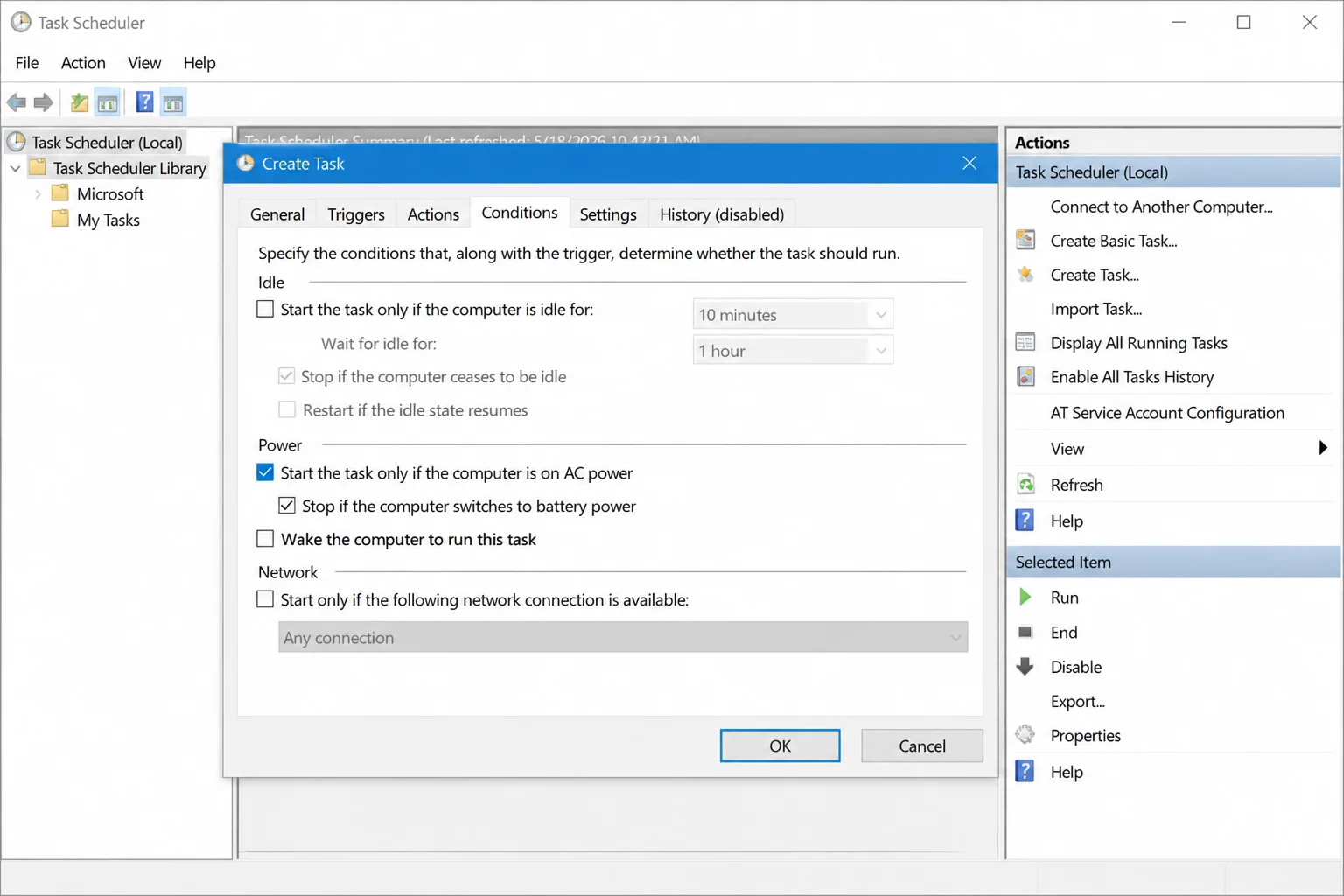Select My Tasks in tree
The height and width of the screenshot is (896, 1344).
pyautogui.click(x=108, y=220)
